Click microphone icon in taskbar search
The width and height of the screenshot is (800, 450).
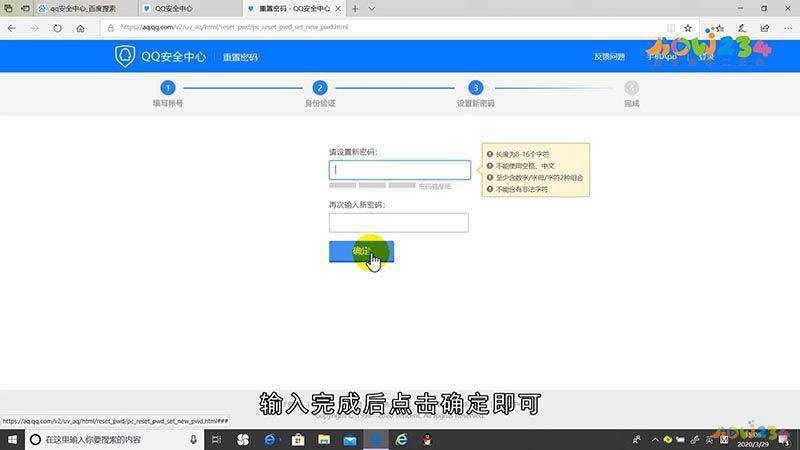[193, 439]
